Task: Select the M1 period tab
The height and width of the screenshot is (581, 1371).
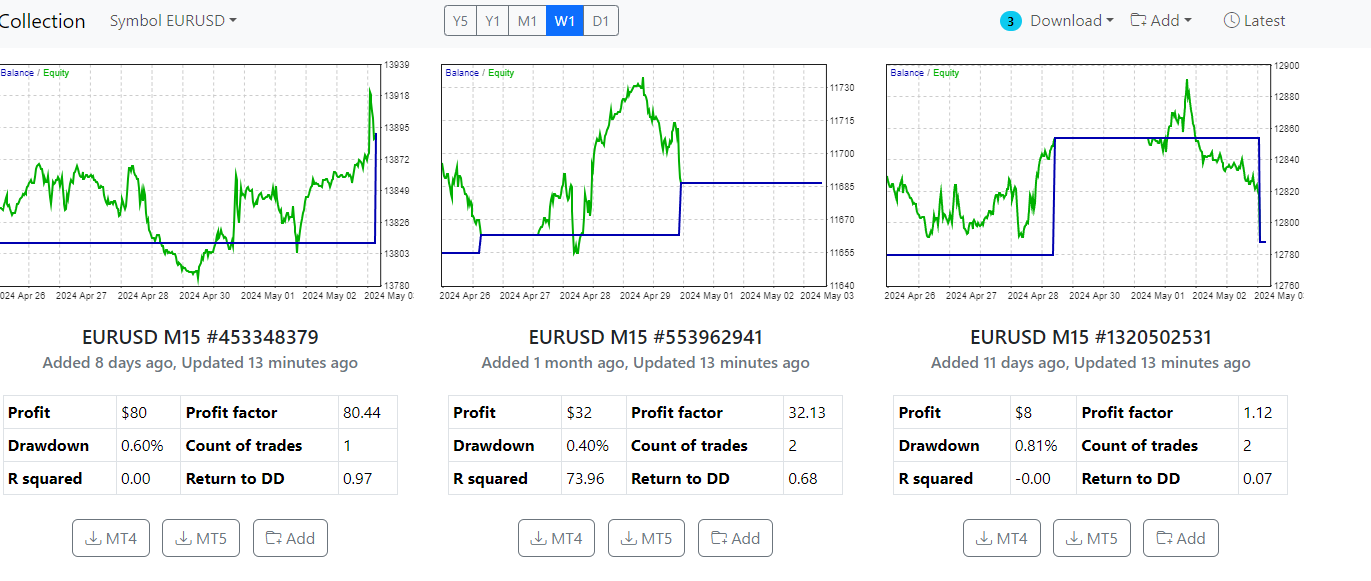Action: click(528, 21)
